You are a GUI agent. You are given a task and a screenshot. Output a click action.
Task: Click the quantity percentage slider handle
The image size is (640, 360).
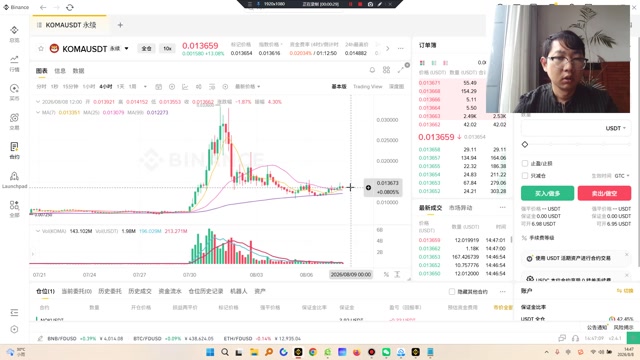click(x=525, y=144)
